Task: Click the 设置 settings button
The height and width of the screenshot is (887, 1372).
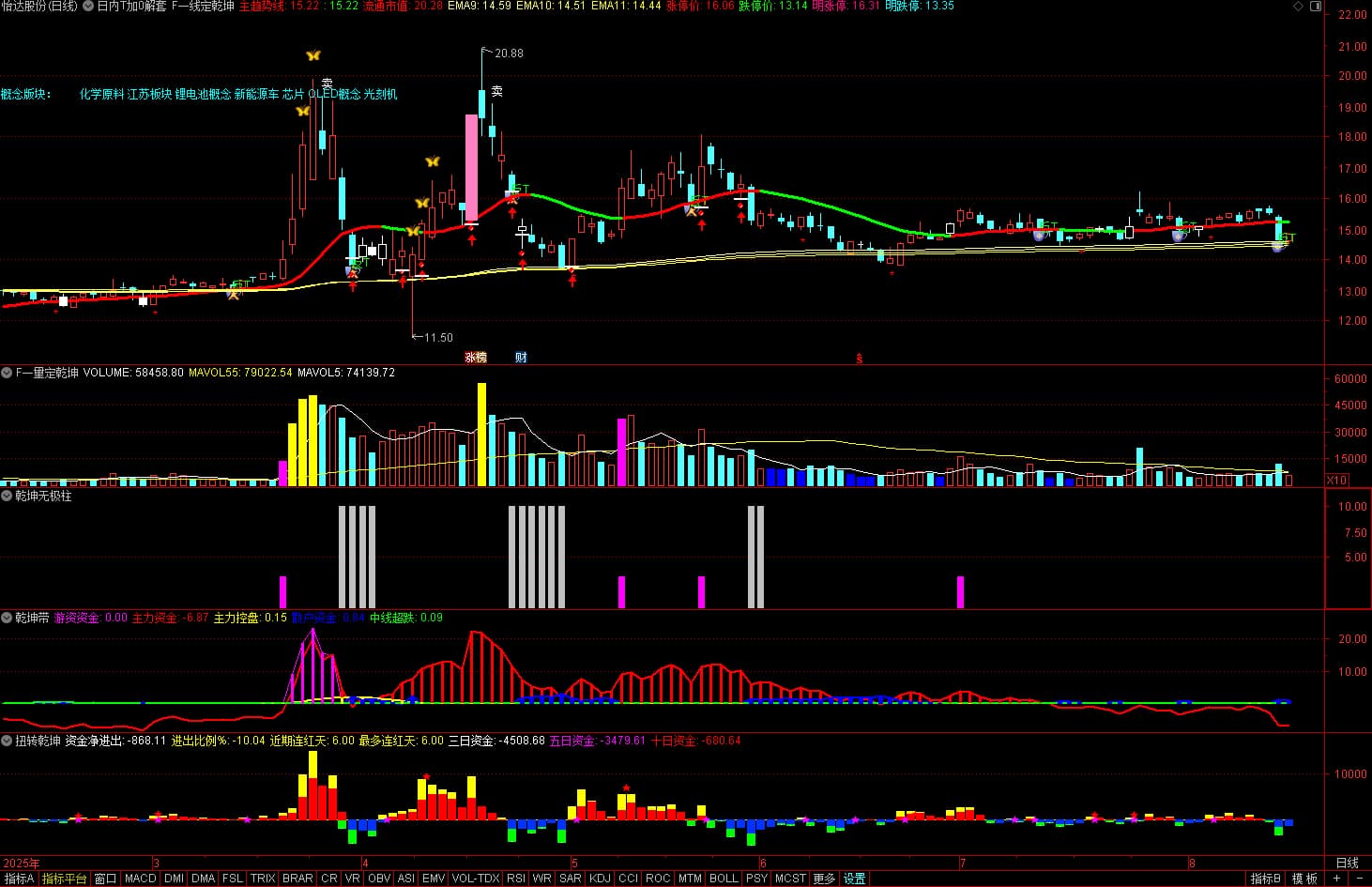Action: 854,879
